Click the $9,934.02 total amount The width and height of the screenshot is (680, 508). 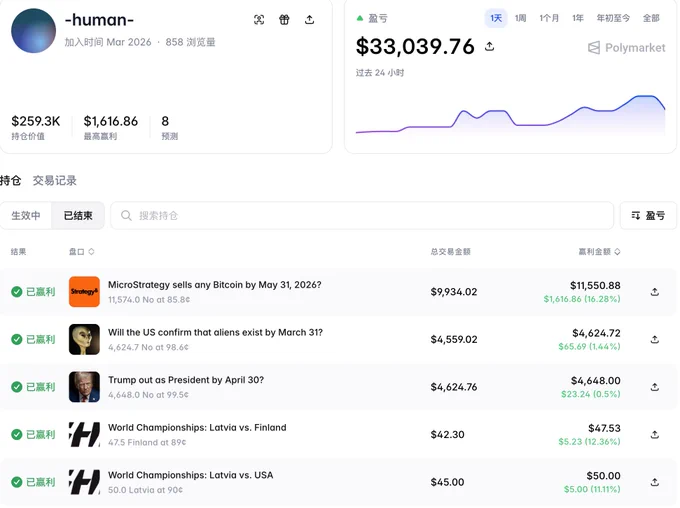pos(454,292)
